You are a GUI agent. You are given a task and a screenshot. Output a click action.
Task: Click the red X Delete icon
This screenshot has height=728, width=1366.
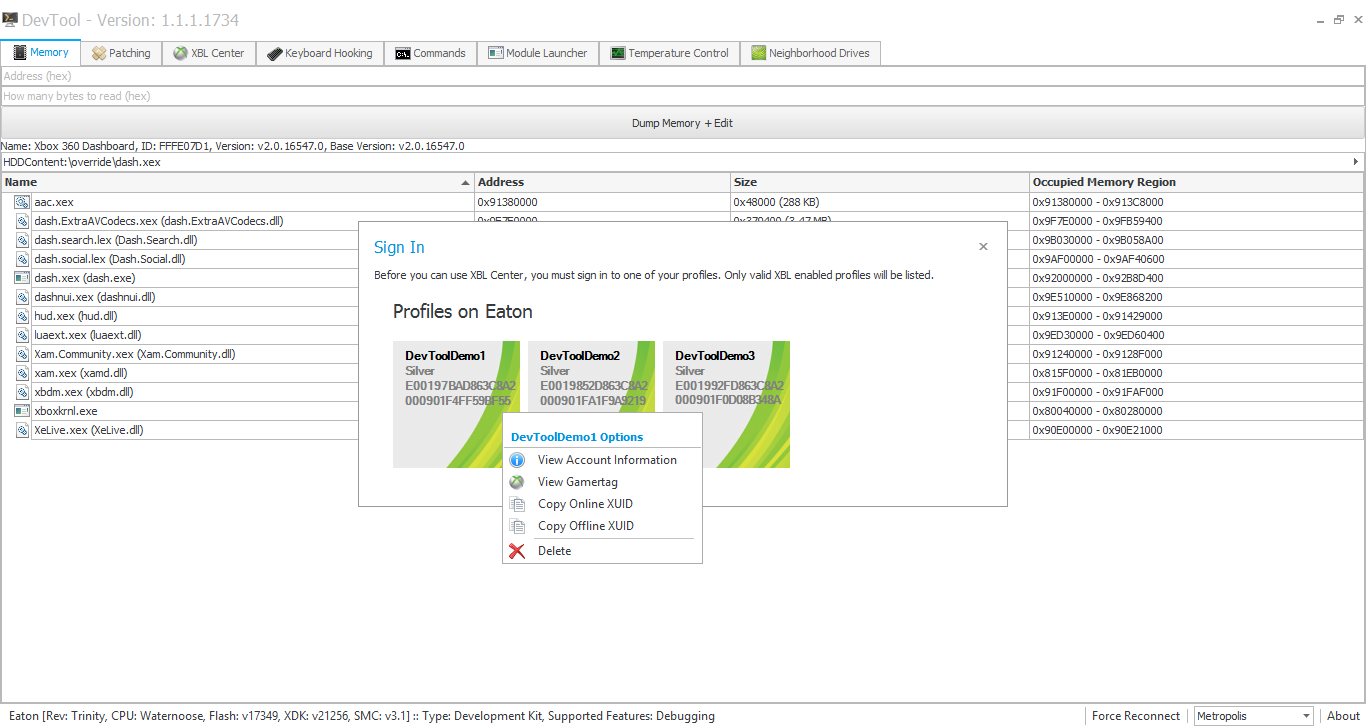[517, 551]
